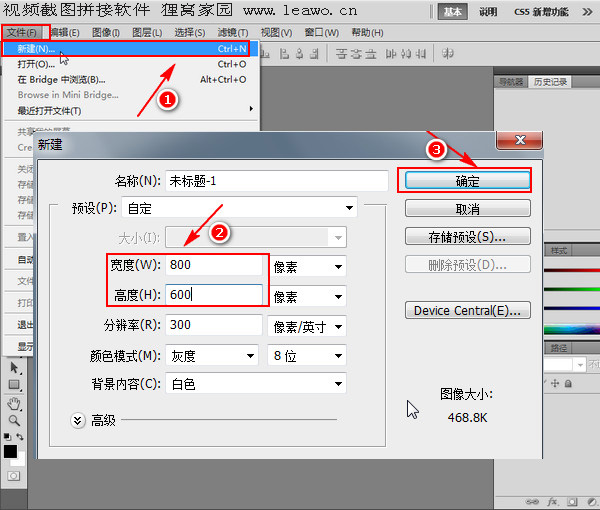Open the 编辑(E) menu

[65, 33]
